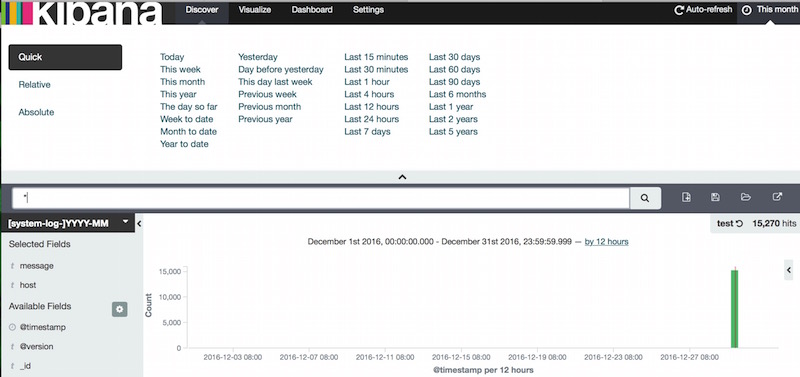The image size is (800, 377).
Task: Click the by 12 hours interval link
Action: coord(606,242)
